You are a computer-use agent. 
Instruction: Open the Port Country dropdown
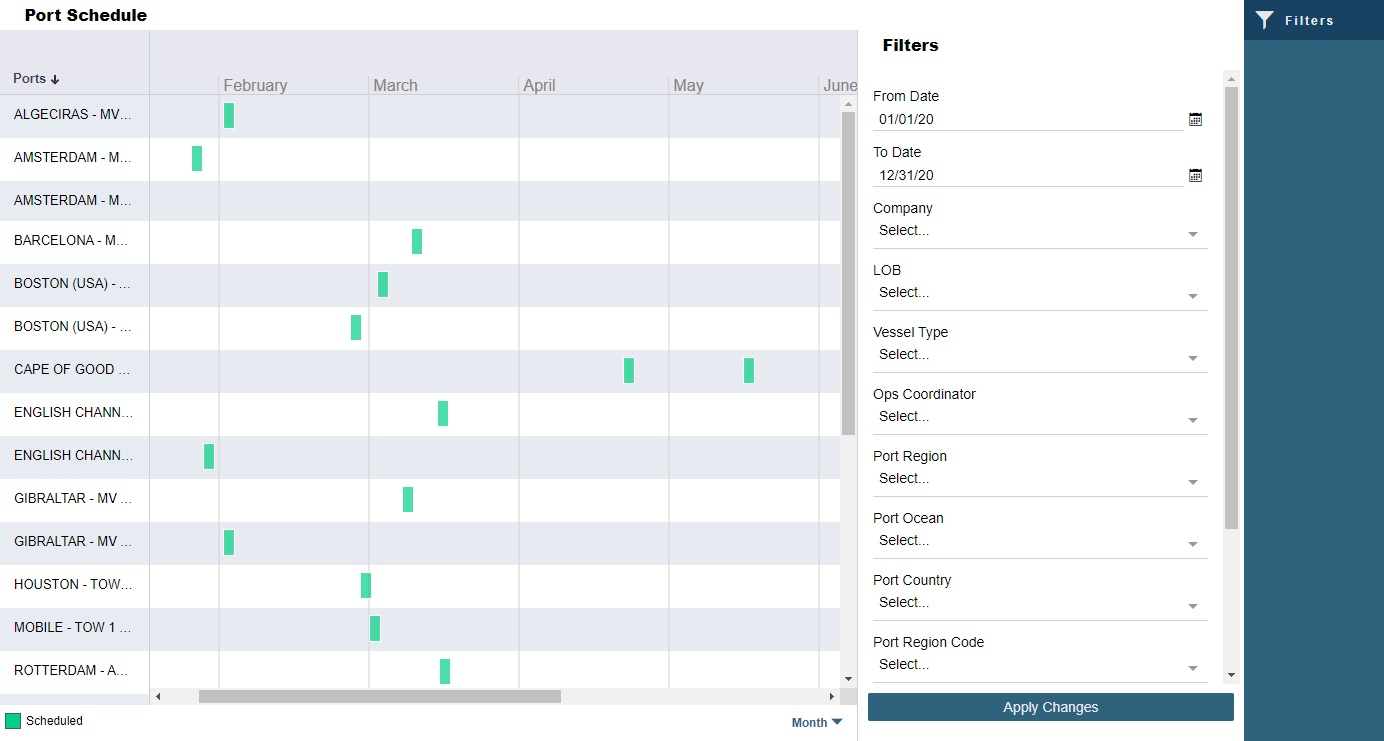coord(1192,605)
